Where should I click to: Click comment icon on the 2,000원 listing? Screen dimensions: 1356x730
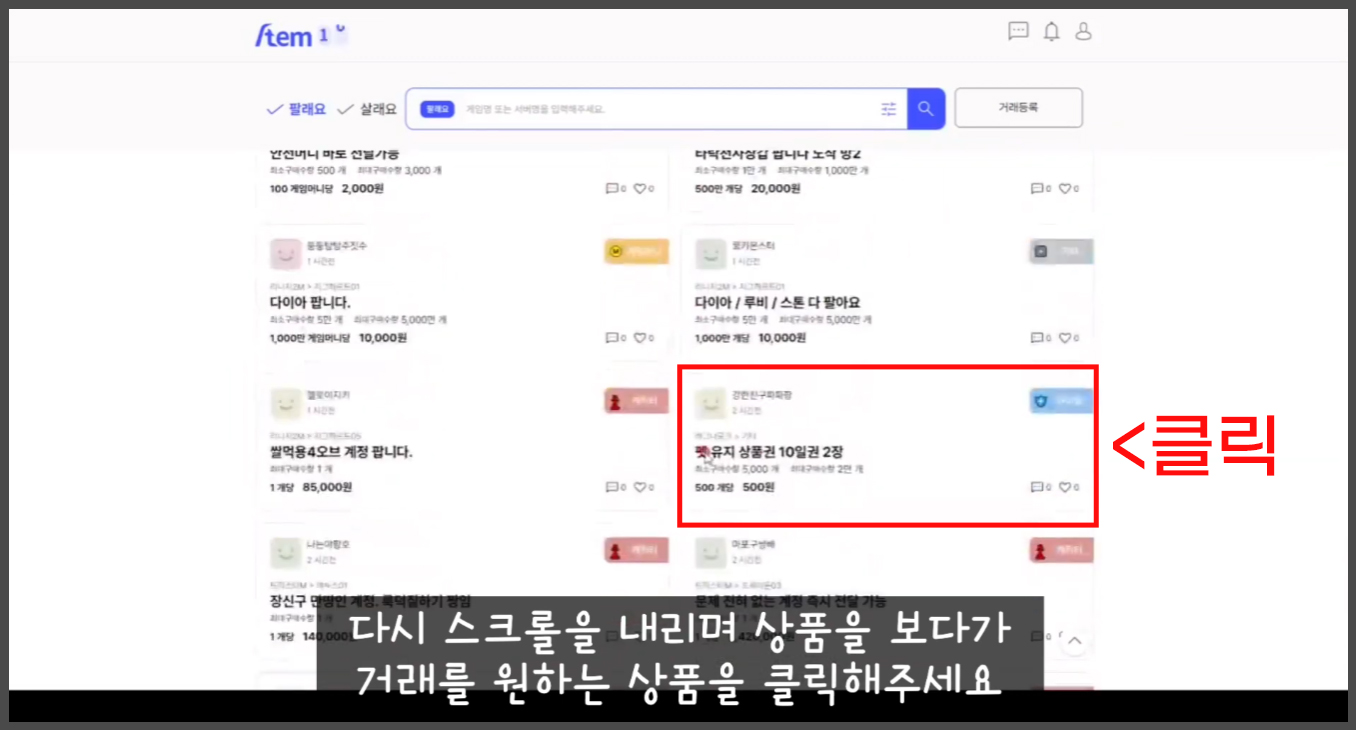click(x=612, y=188)
